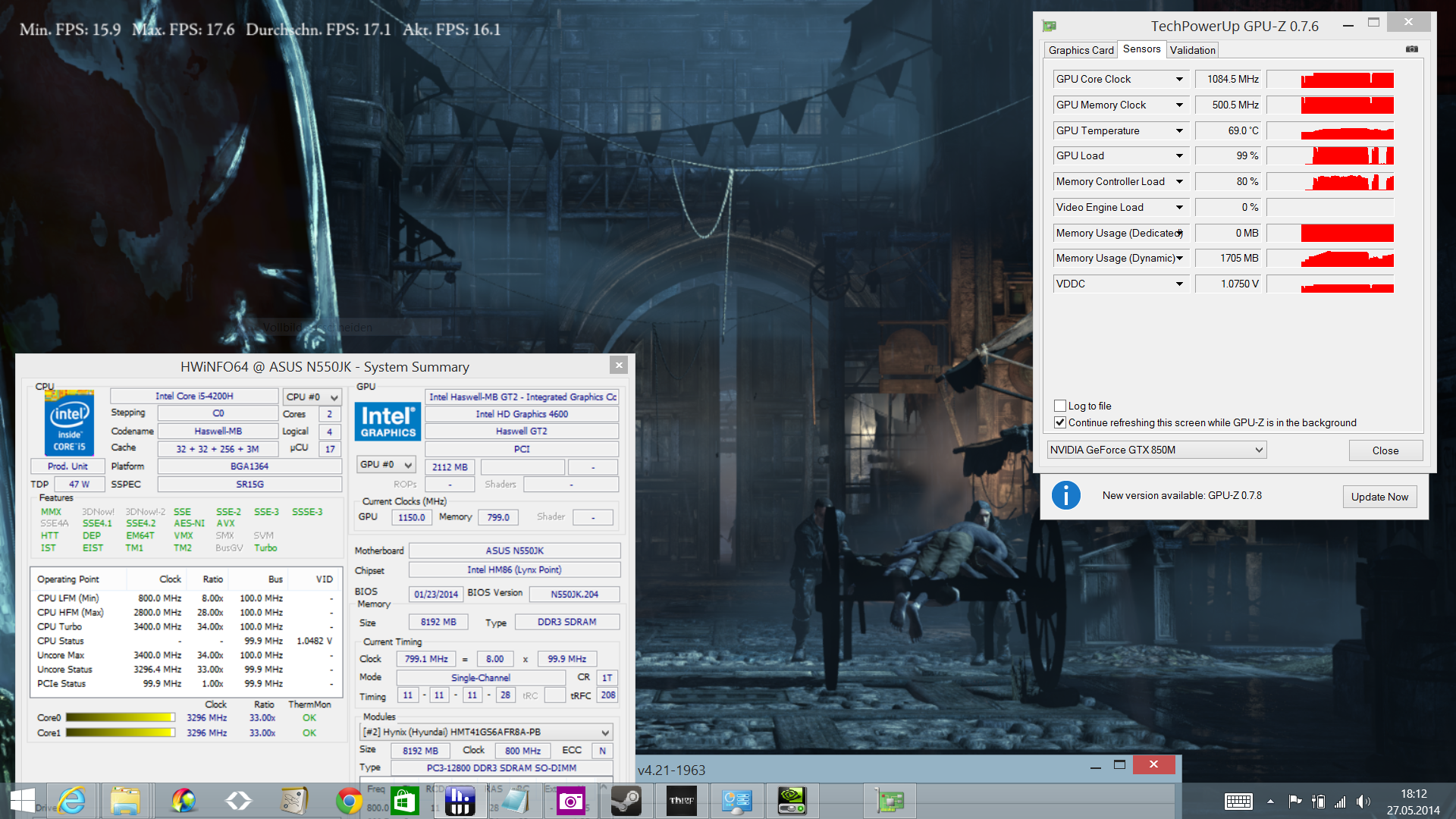Screen dimensions: 1456x819
Task: Click the Single-Channel memory mode field
Action: (481, 677)
